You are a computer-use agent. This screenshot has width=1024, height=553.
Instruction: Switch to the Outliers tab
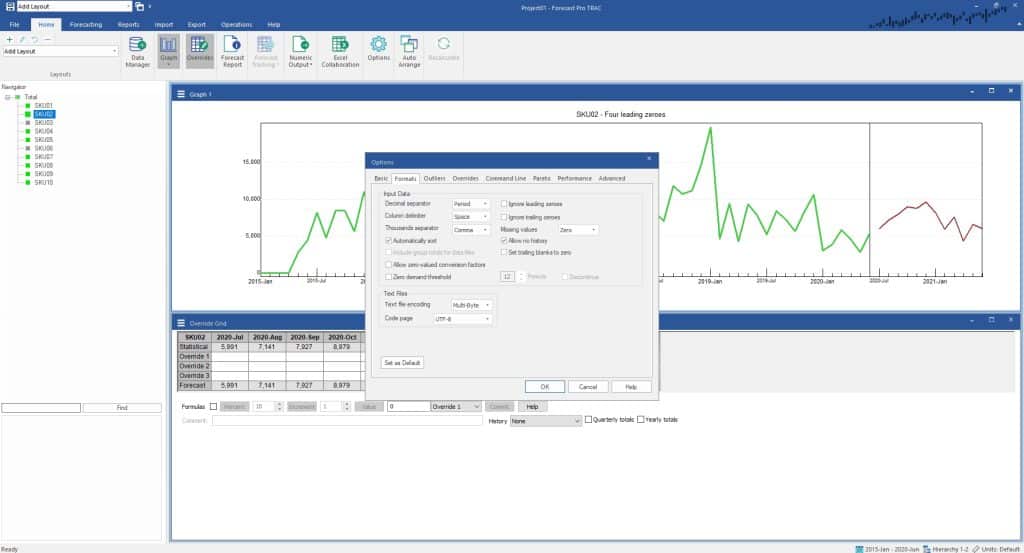[434, 178]
